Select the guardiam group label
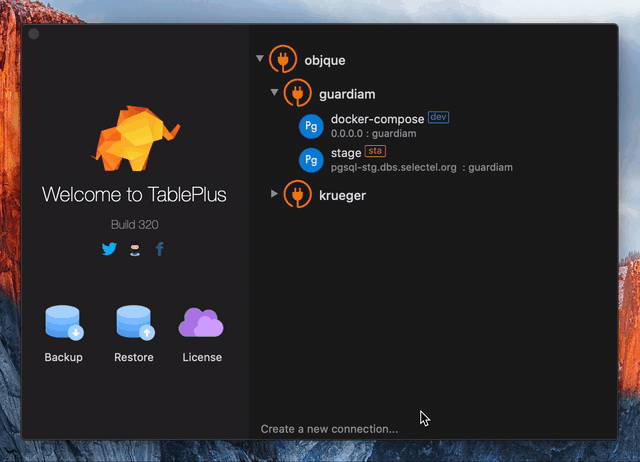 click(347, 94)
